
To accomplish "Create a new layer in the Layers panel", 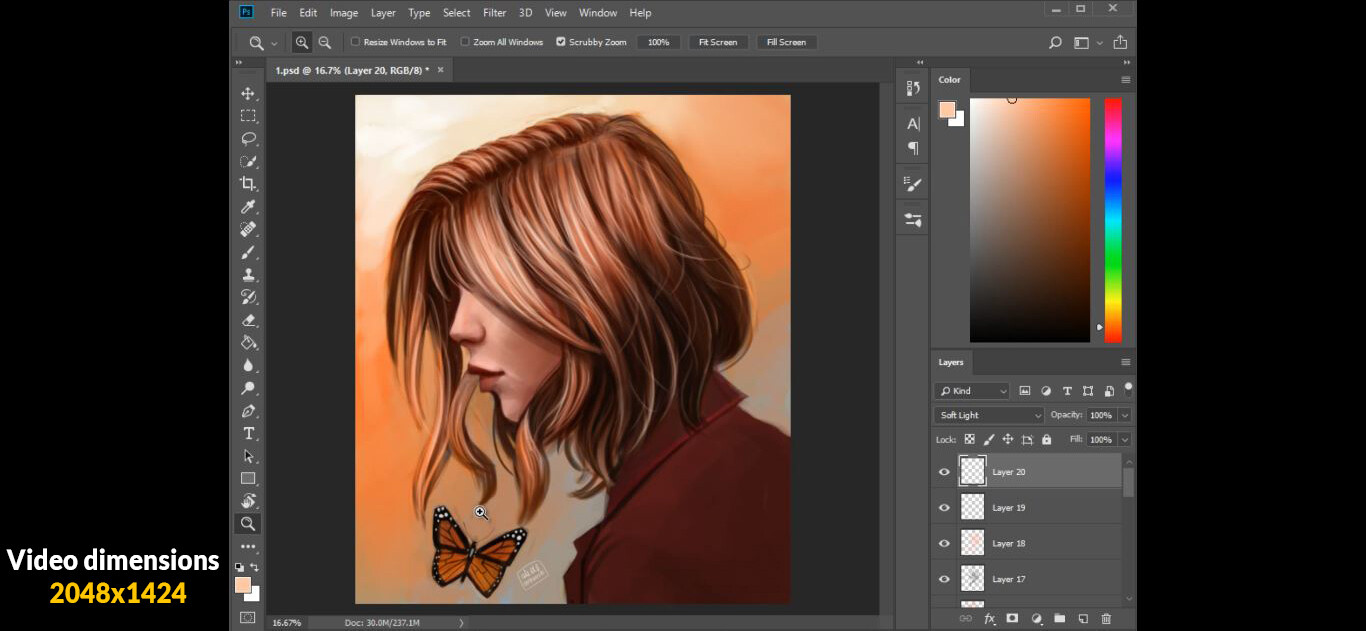I will [x=1082, y=619].
